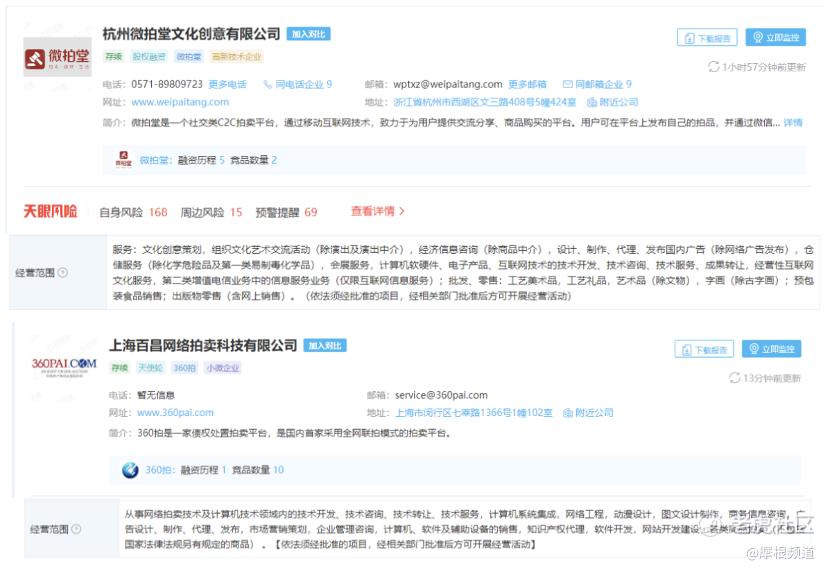The image size is (830, 572).
Task: Click envelope icon beside 同邮箱企业
Action: click(x=567, y=84)
